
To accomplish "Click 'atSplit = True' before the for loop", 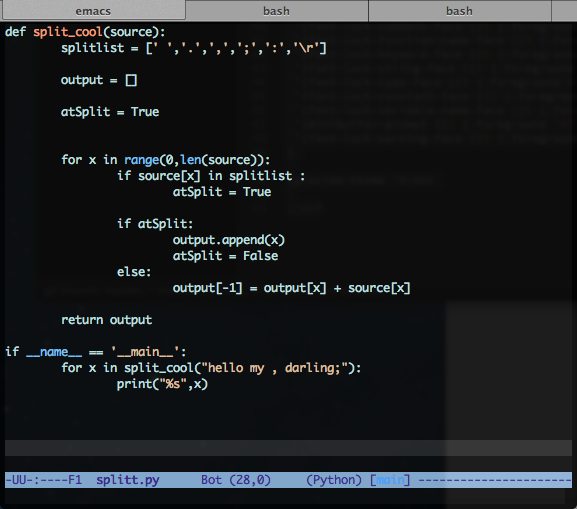I will [x=110, y=112].
